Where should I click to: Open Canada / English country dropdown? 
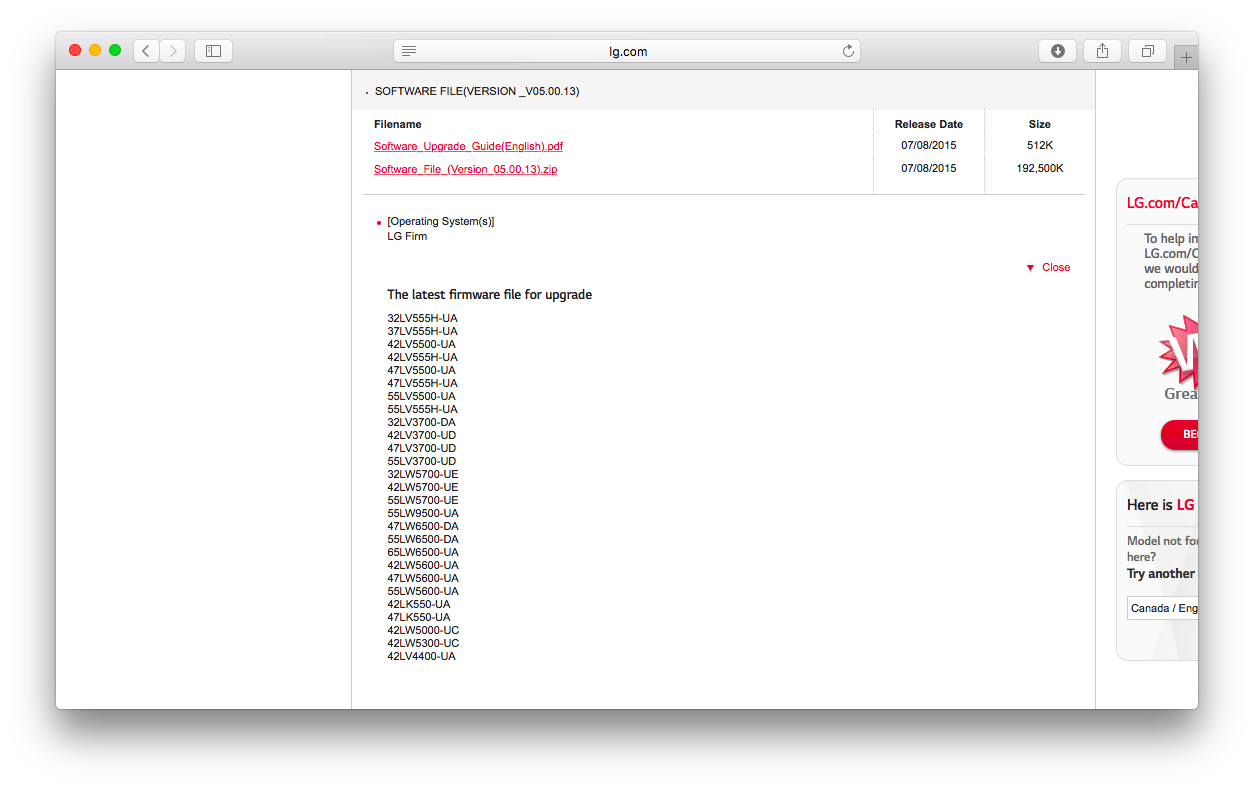(1162, 608)
